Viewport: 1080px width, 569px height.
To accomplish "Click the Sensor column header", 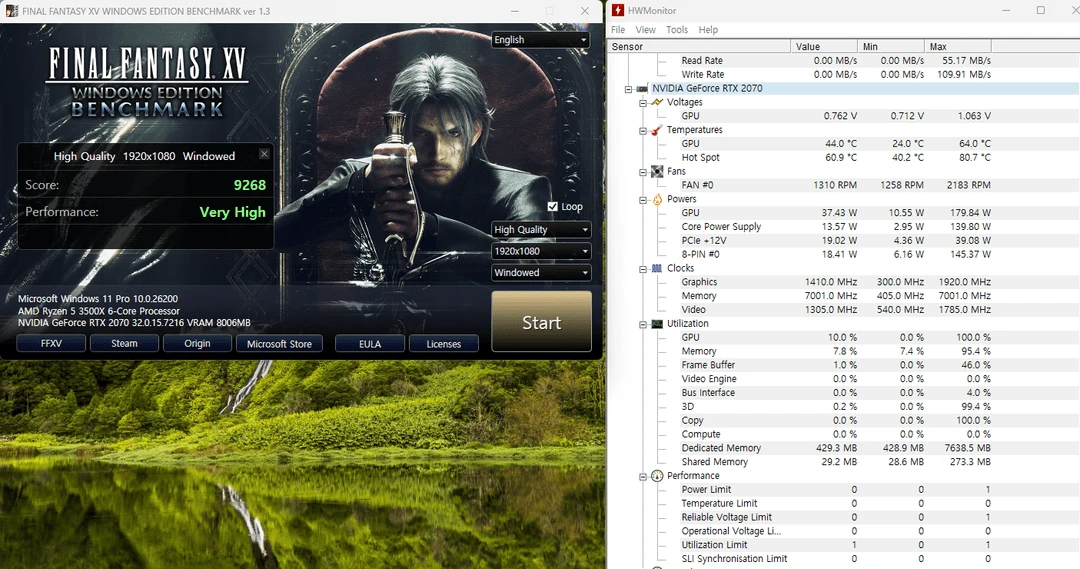I will pos(699,46).
